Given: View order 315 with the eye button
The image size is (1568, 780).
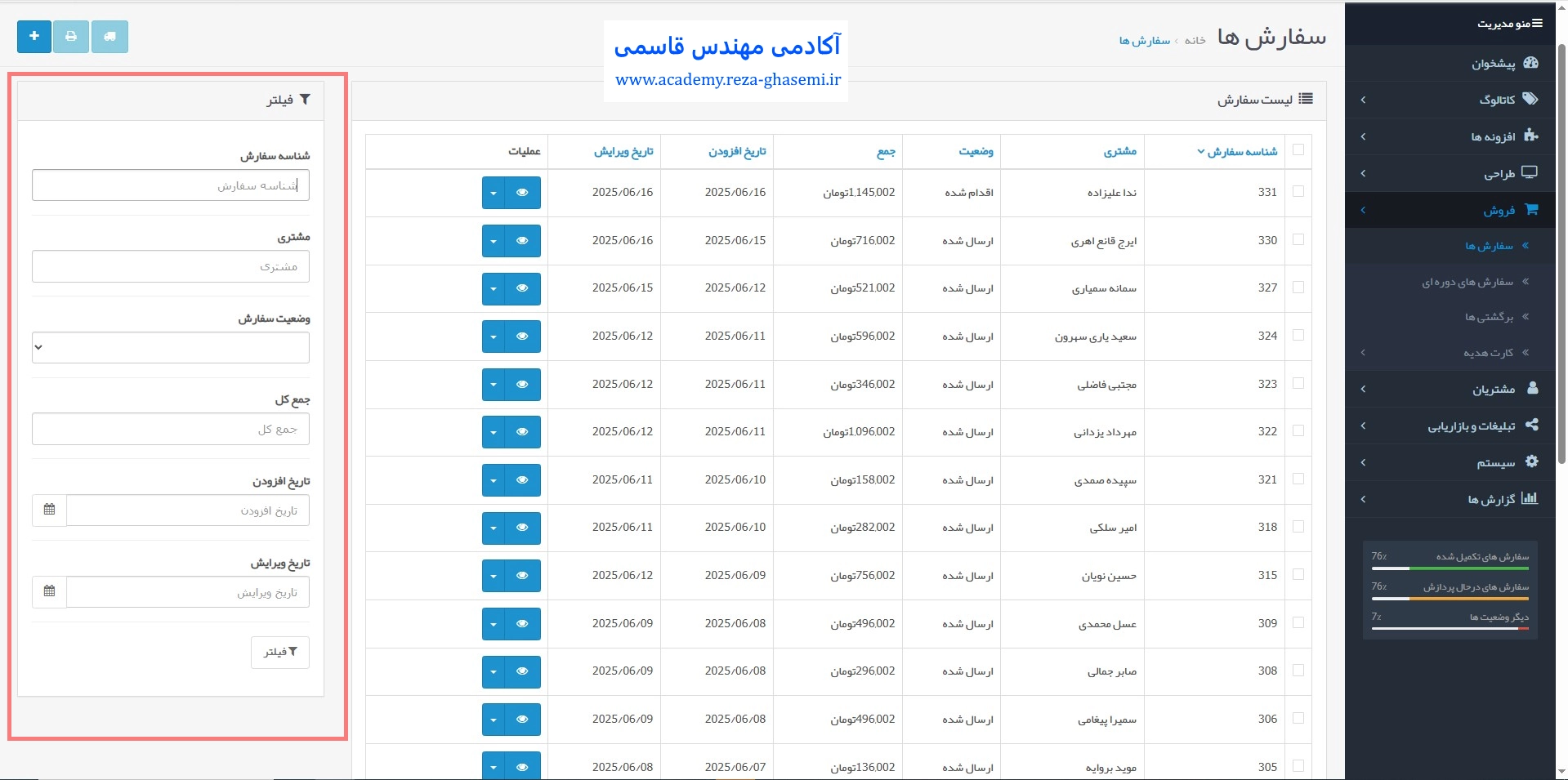Looking at the screenshot, I should 523,576.
